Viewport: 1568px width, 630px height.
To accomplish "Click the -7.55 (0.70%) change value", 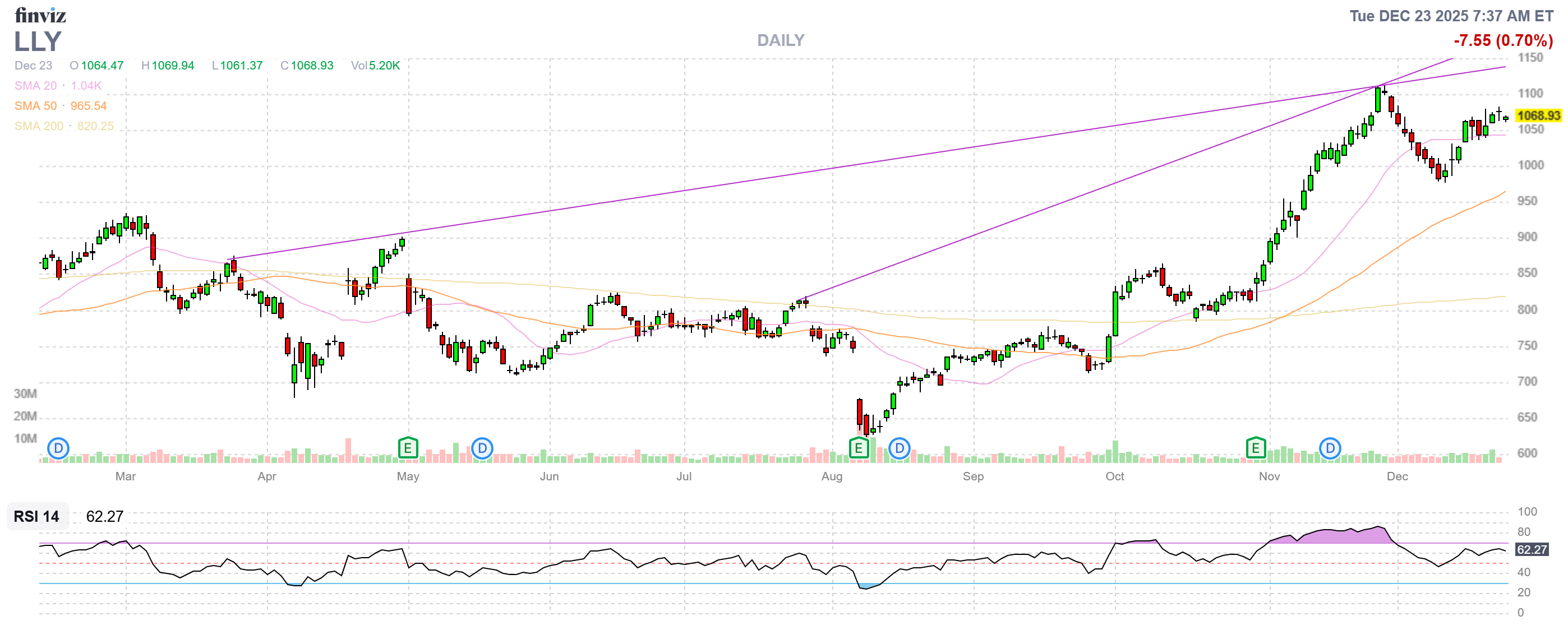I will [x=1503, y=41].
